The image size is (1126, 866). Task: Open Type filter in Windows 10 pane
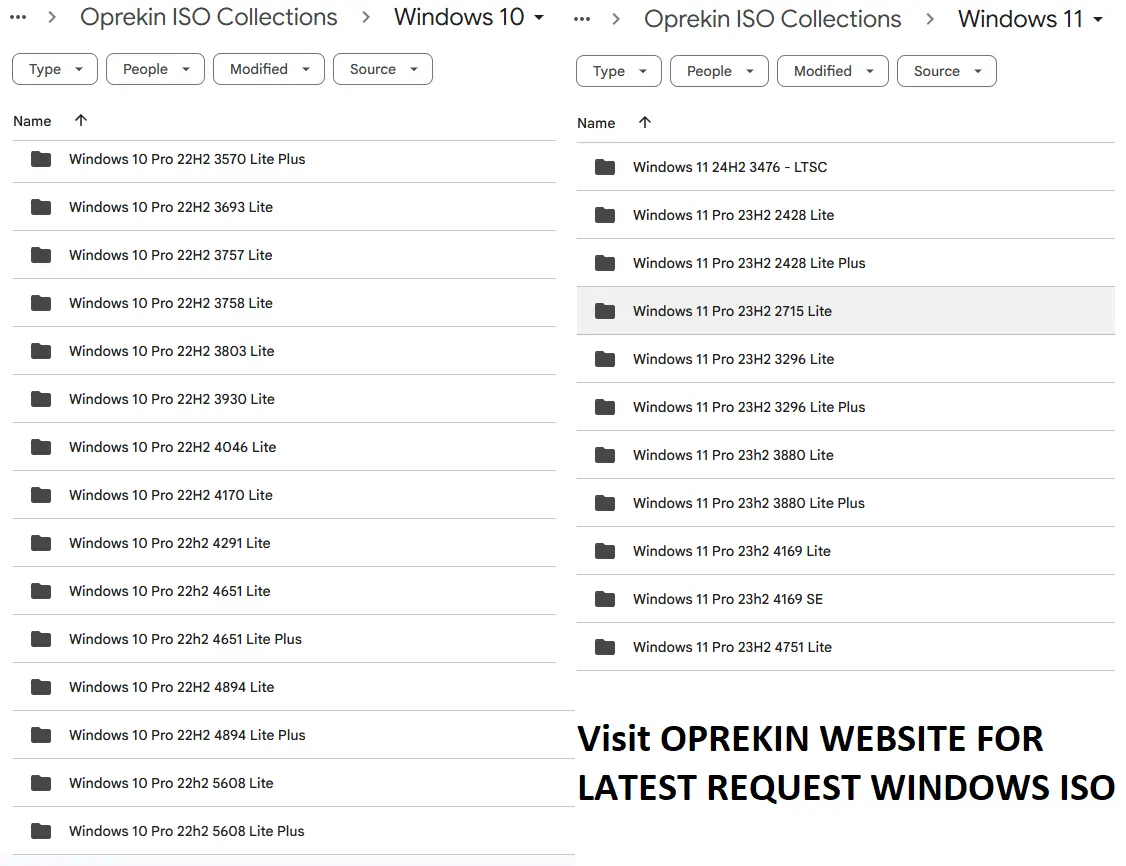(55, 69)
